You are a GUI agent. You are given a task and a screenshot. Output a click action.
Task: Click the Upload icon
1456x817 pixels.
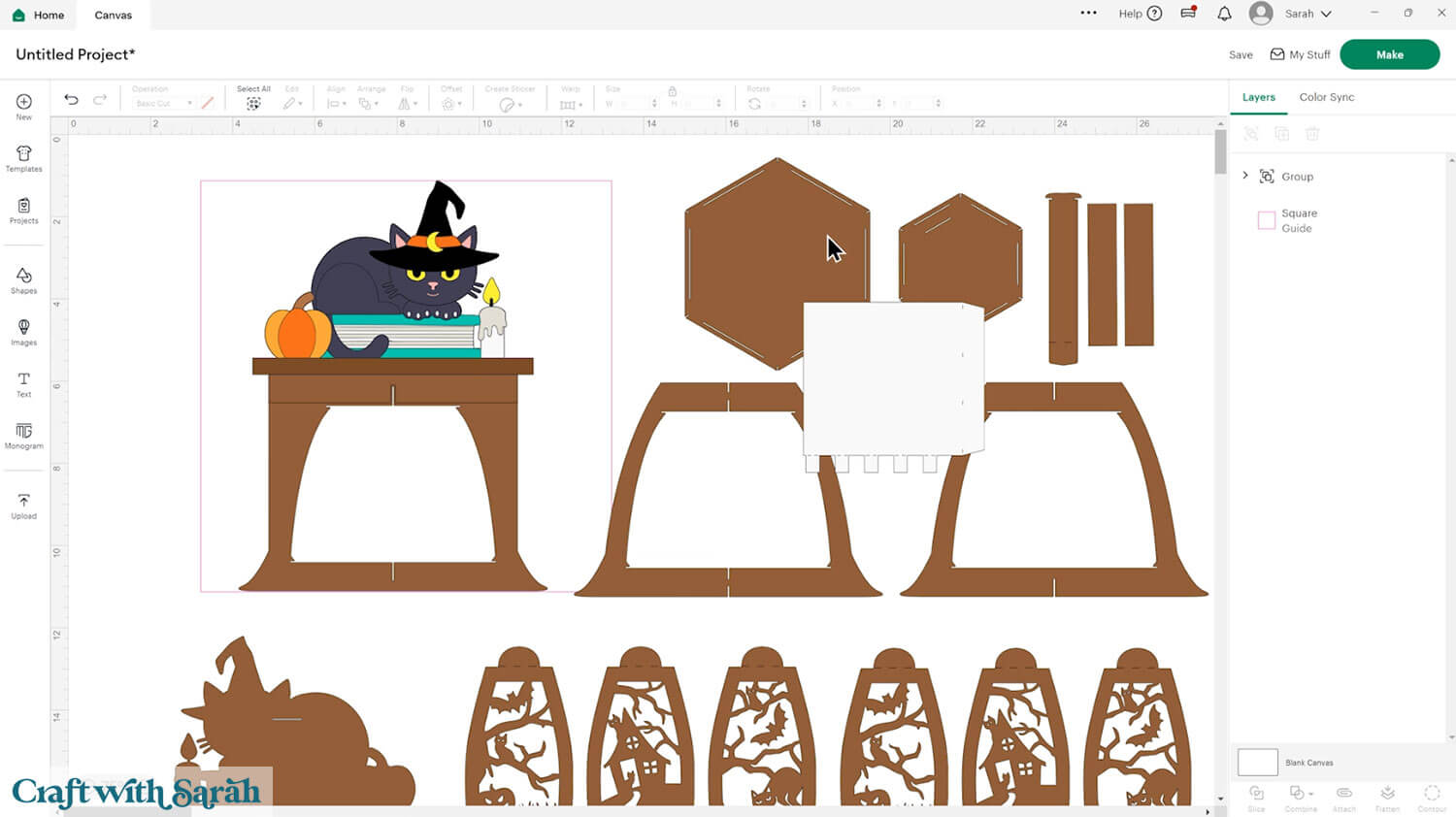click(24, 503)
